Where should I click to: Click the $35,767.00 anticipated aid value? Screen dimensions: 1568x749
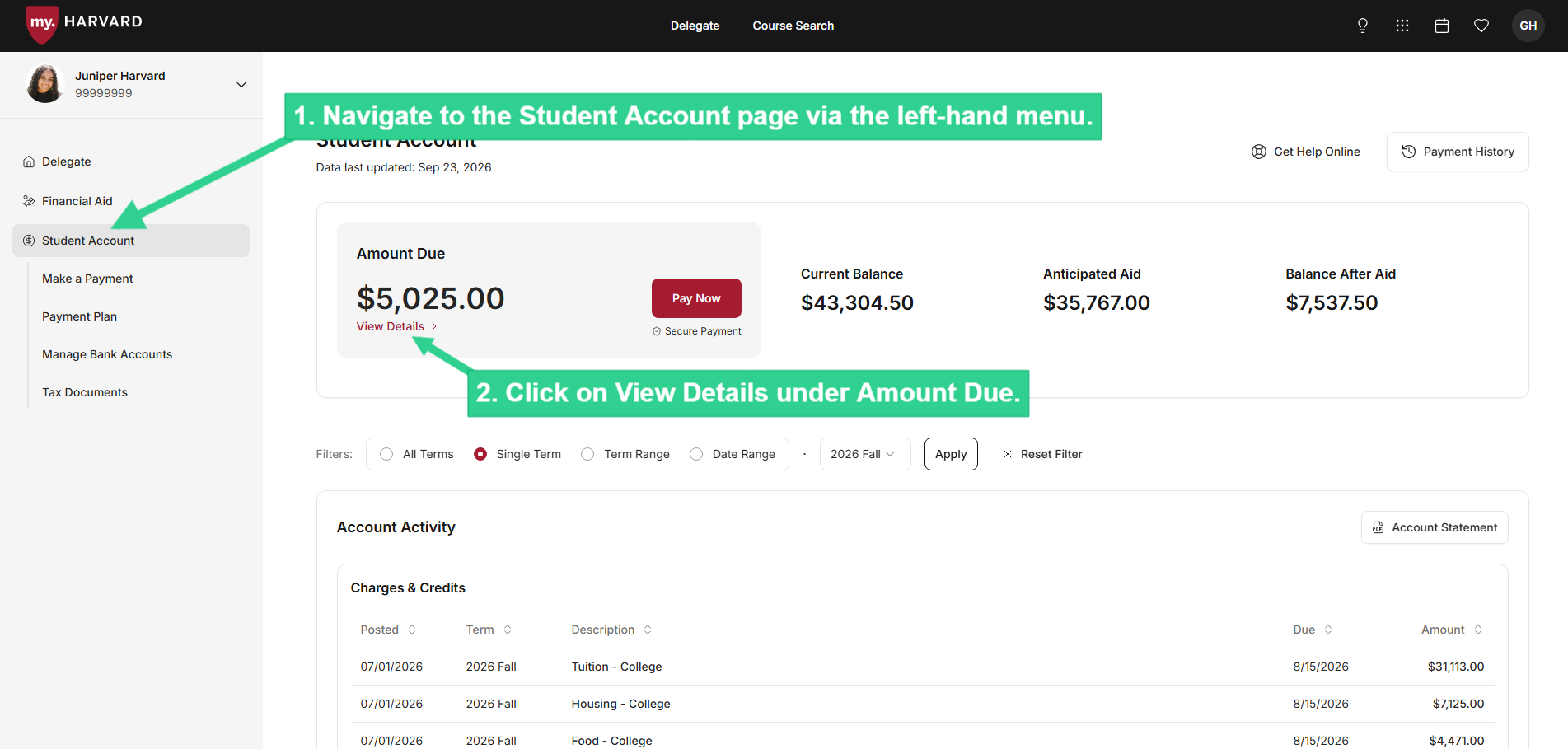tap(1097, 303)
